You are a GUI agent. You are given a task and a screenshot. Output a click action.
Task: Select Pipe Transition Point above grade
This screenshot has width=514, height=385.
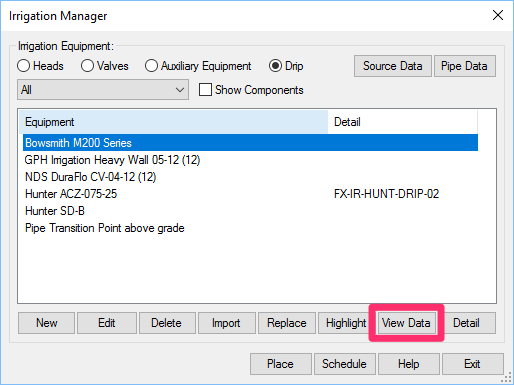pyautogui.click(x=250, y=228)
